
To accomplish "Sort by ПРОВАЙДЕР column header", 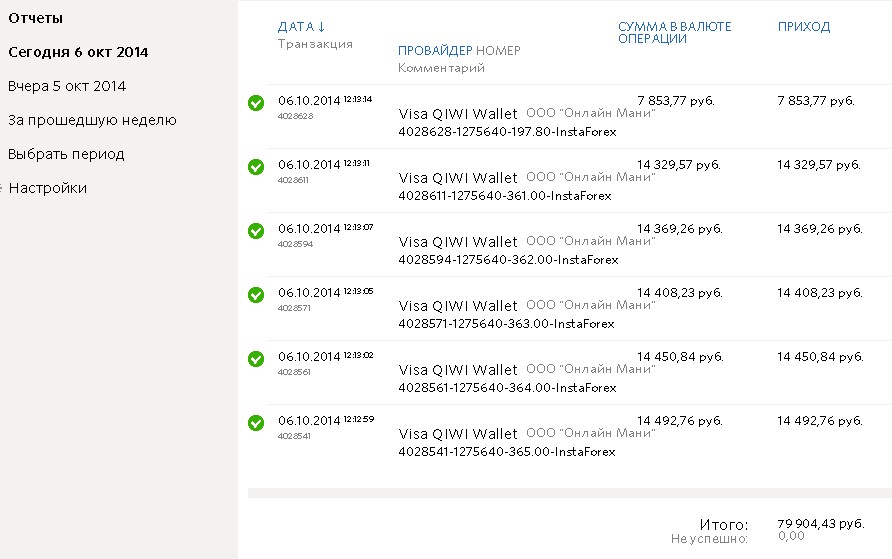I will (x=435, y=51).
